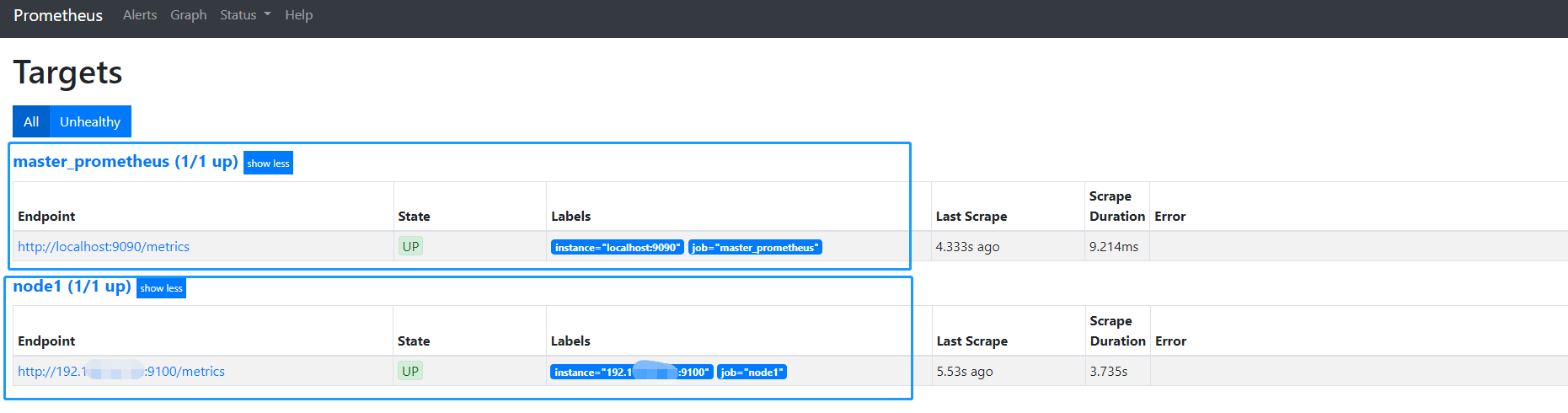The width and height of the screenshot is (1568, 413).
Task: Click Labels column header in node1 table
Action: point(570,341)
